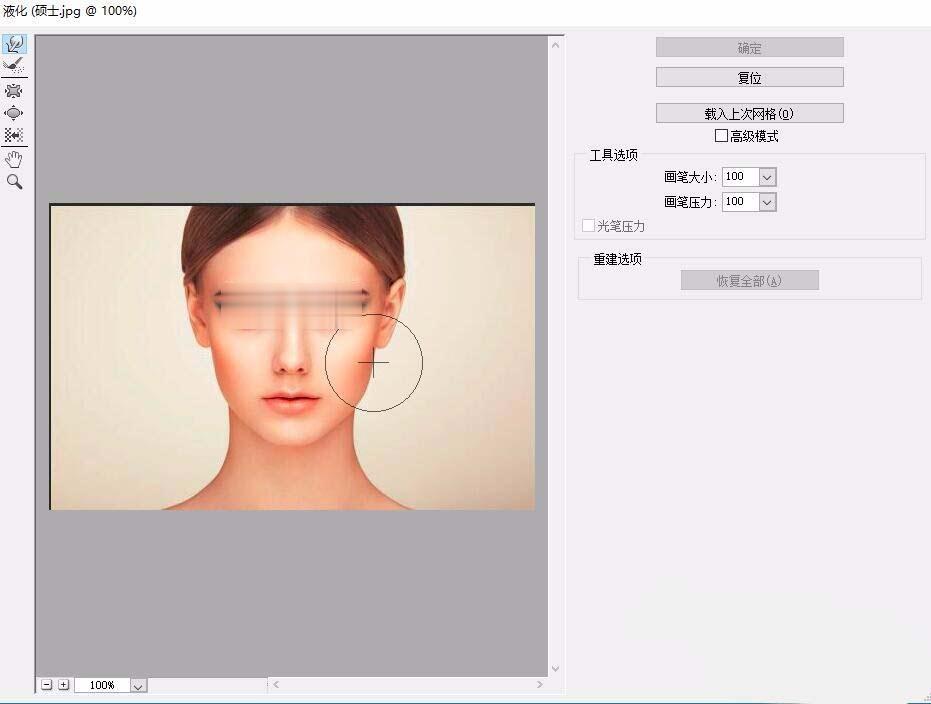Screen dimensions: 931x704
Task: Select the Forward Warp tool
Action: (x=14, y=45)
